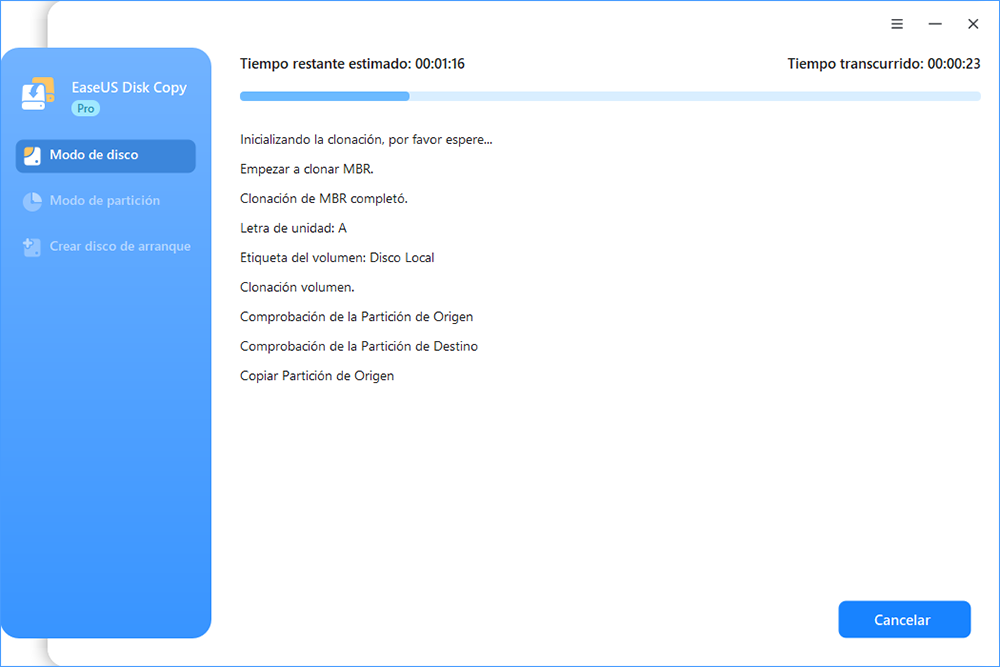Select the Clonación de MBR completó line

[323, 198]
